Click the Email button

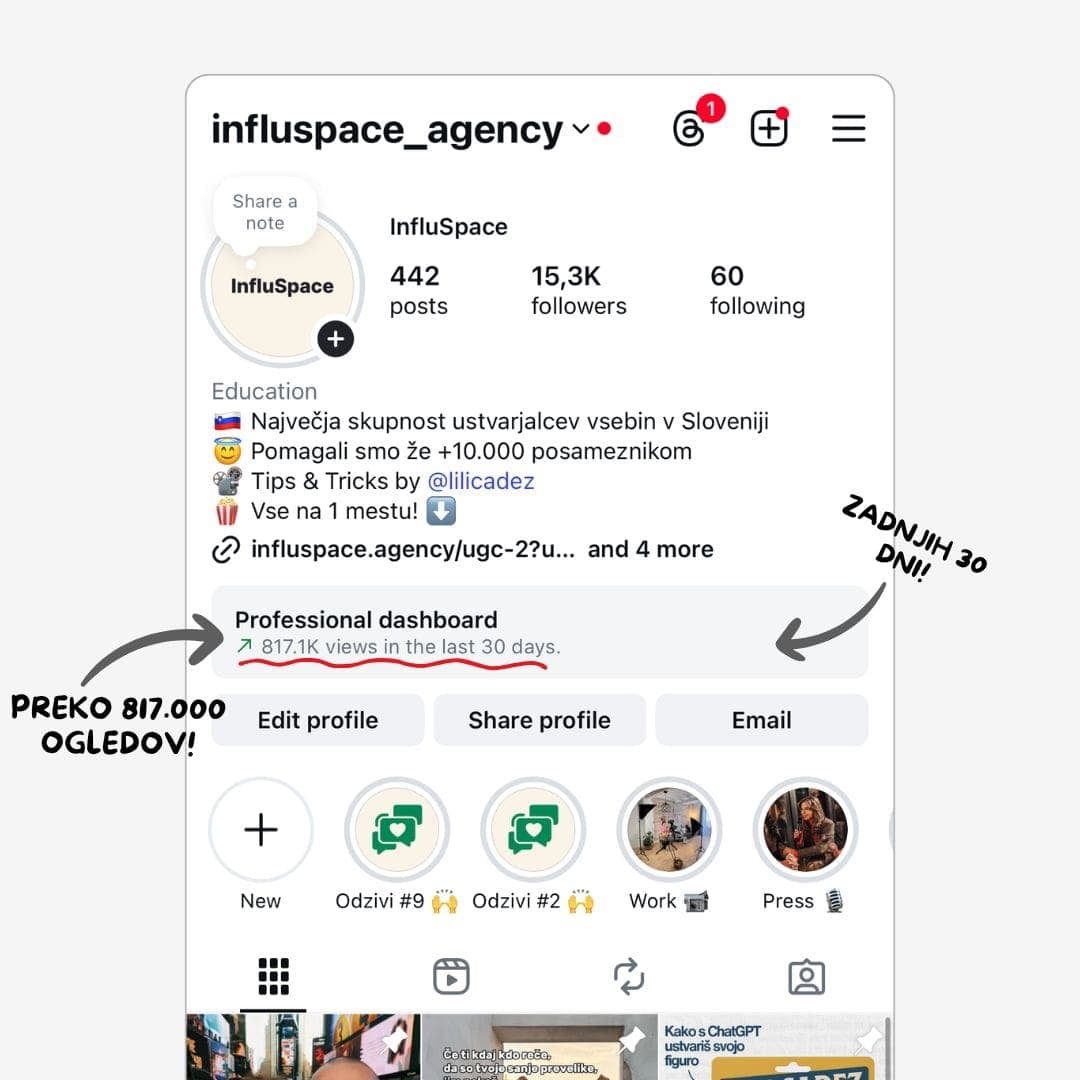[x=761, y=720]
